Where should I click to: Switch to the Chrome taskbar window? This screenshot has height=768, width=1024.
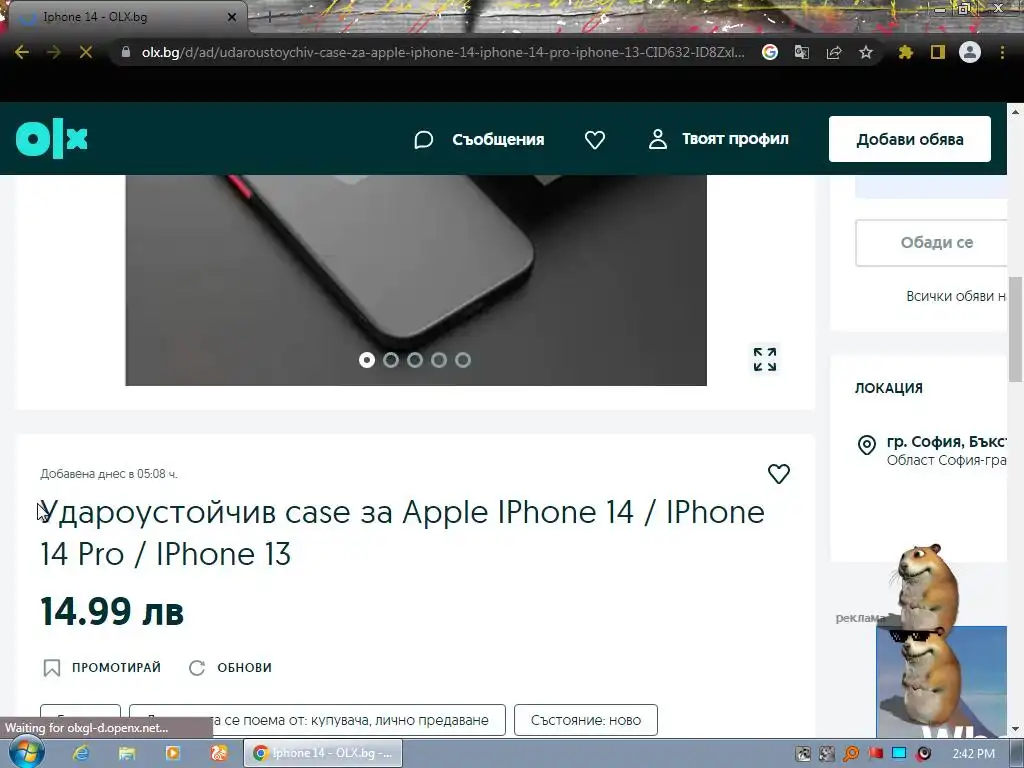[x=323, y=753]
